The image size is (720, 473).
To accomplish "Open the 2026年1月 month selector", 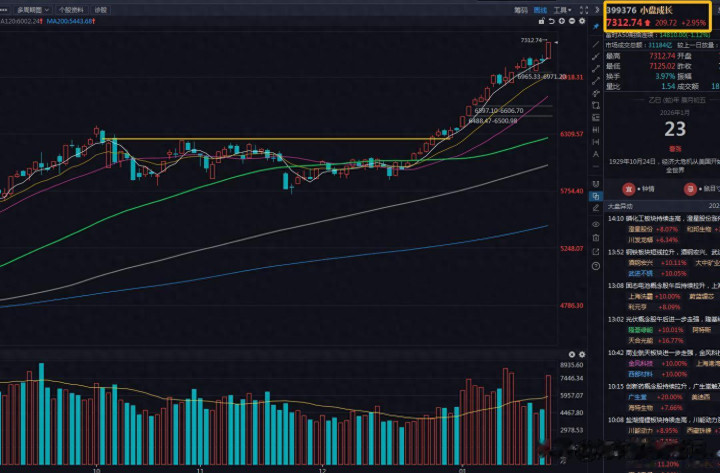I will click(x=675, y=112).
